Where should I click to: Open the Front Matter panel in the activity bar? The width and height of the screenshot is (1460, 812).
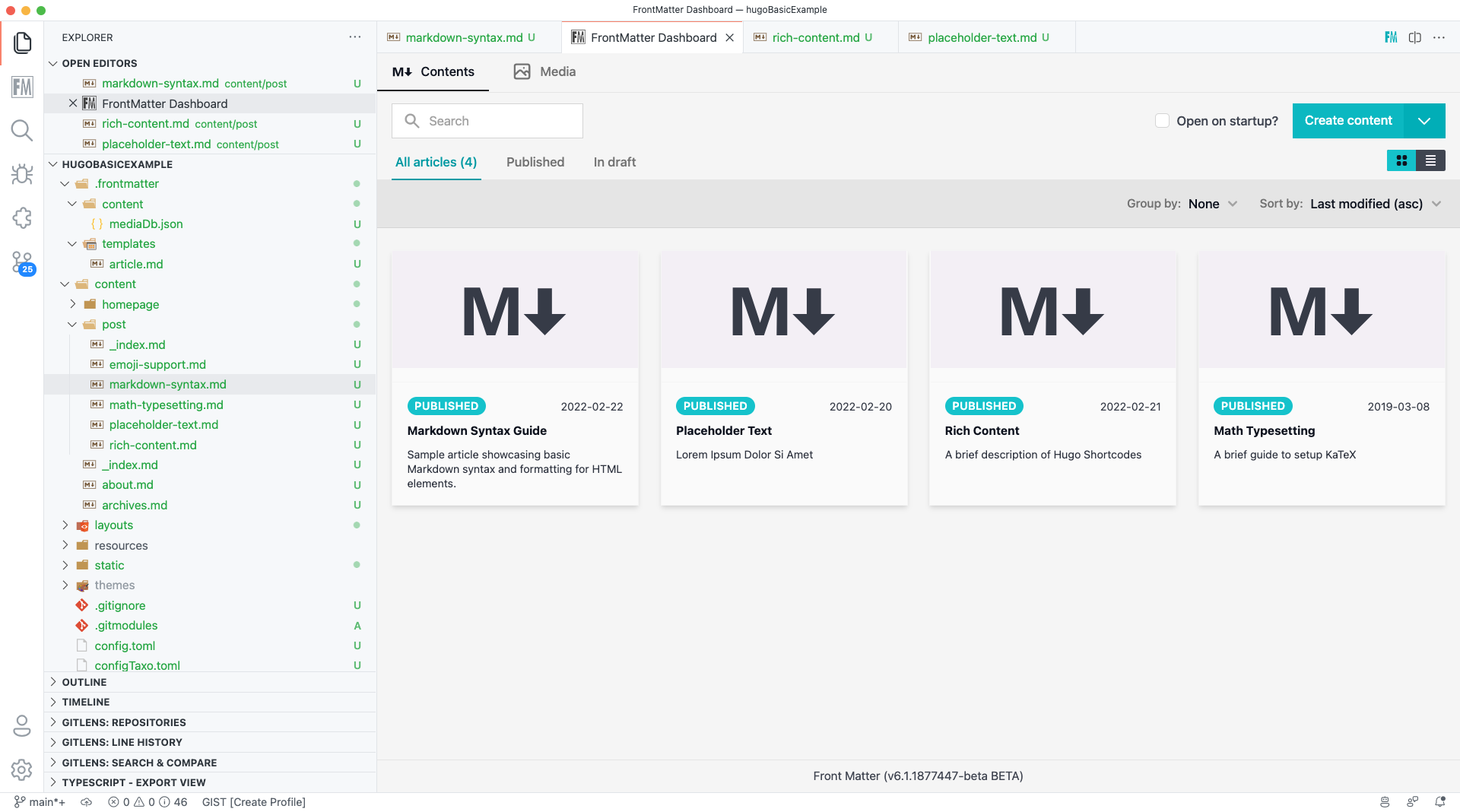pyautogui.click(x=23, y=87)
